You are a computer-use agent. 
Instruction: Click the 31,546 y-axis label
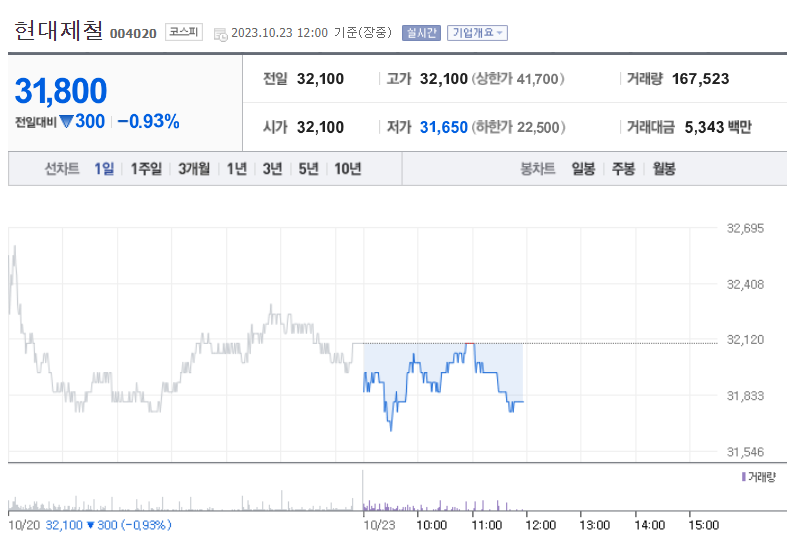coord(745,452)
